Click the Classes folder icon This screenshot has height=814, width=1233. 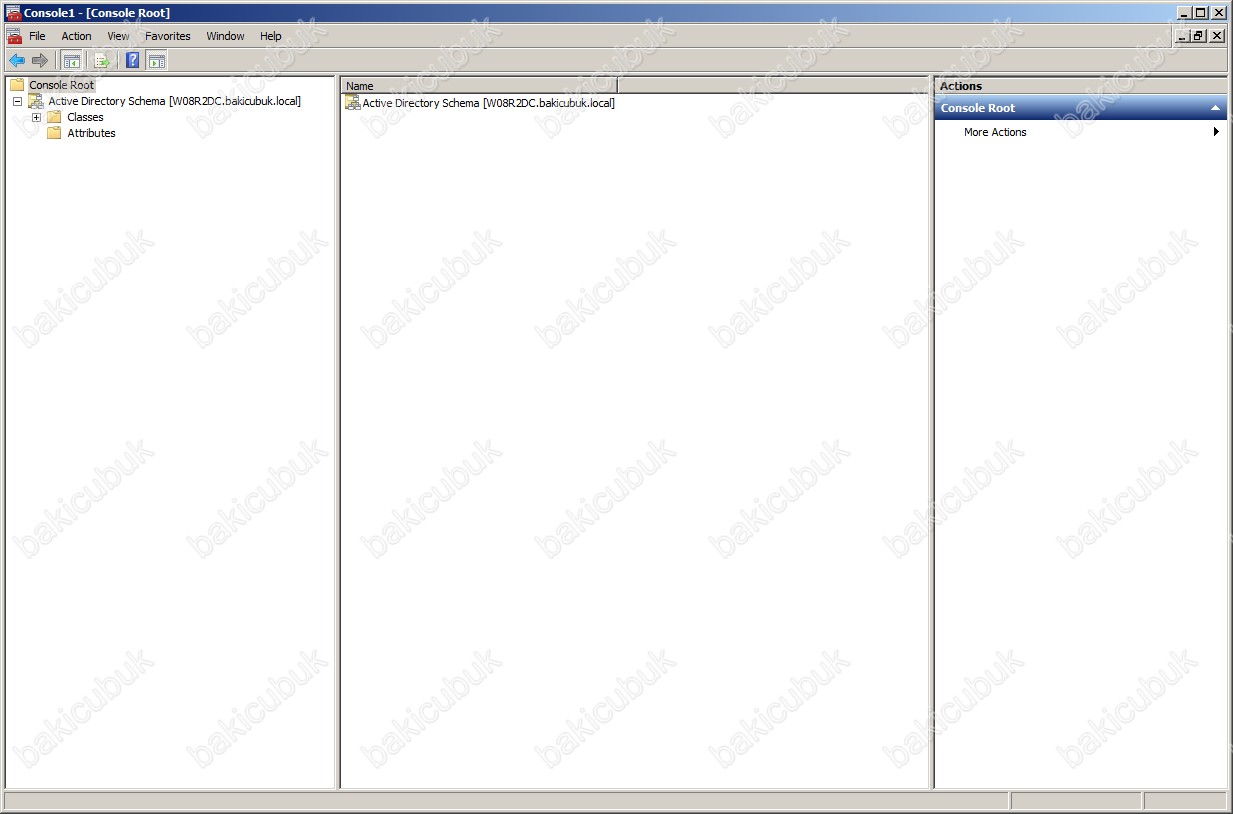click(55, 117)
